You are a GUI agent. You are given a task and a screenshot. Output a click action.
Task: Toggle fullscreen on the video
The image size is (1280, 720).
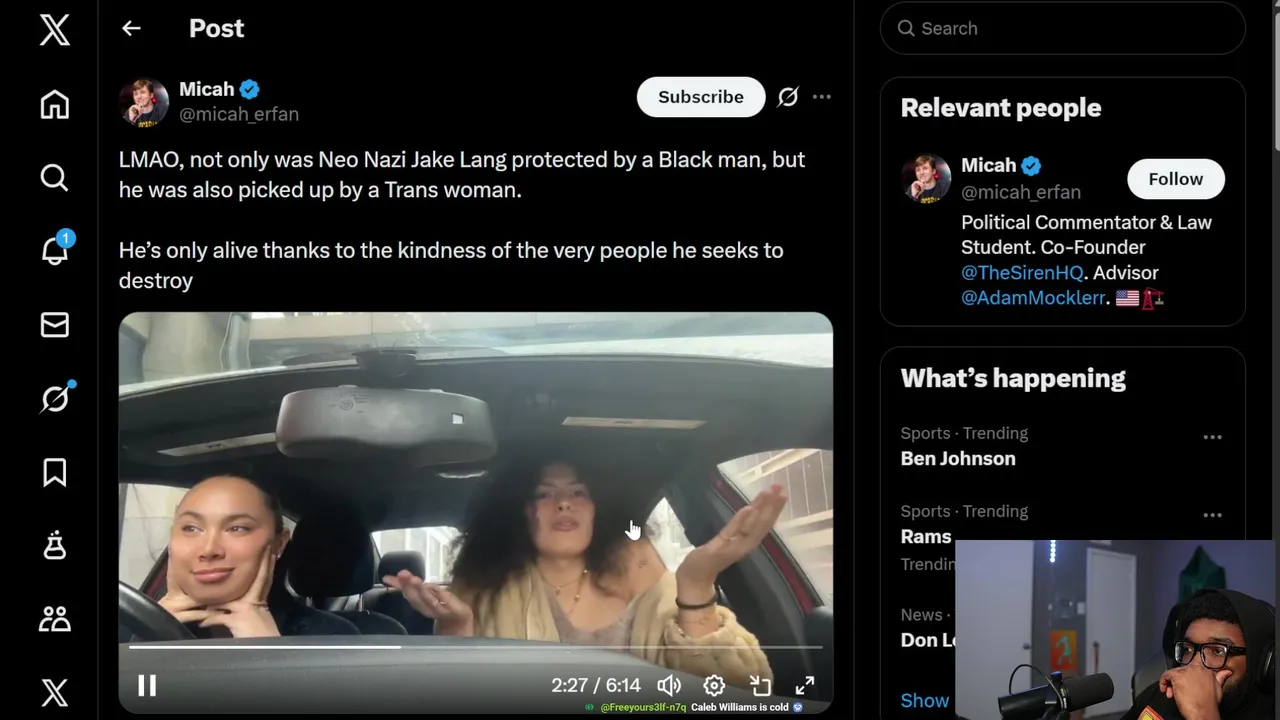(x=805, y=685)
